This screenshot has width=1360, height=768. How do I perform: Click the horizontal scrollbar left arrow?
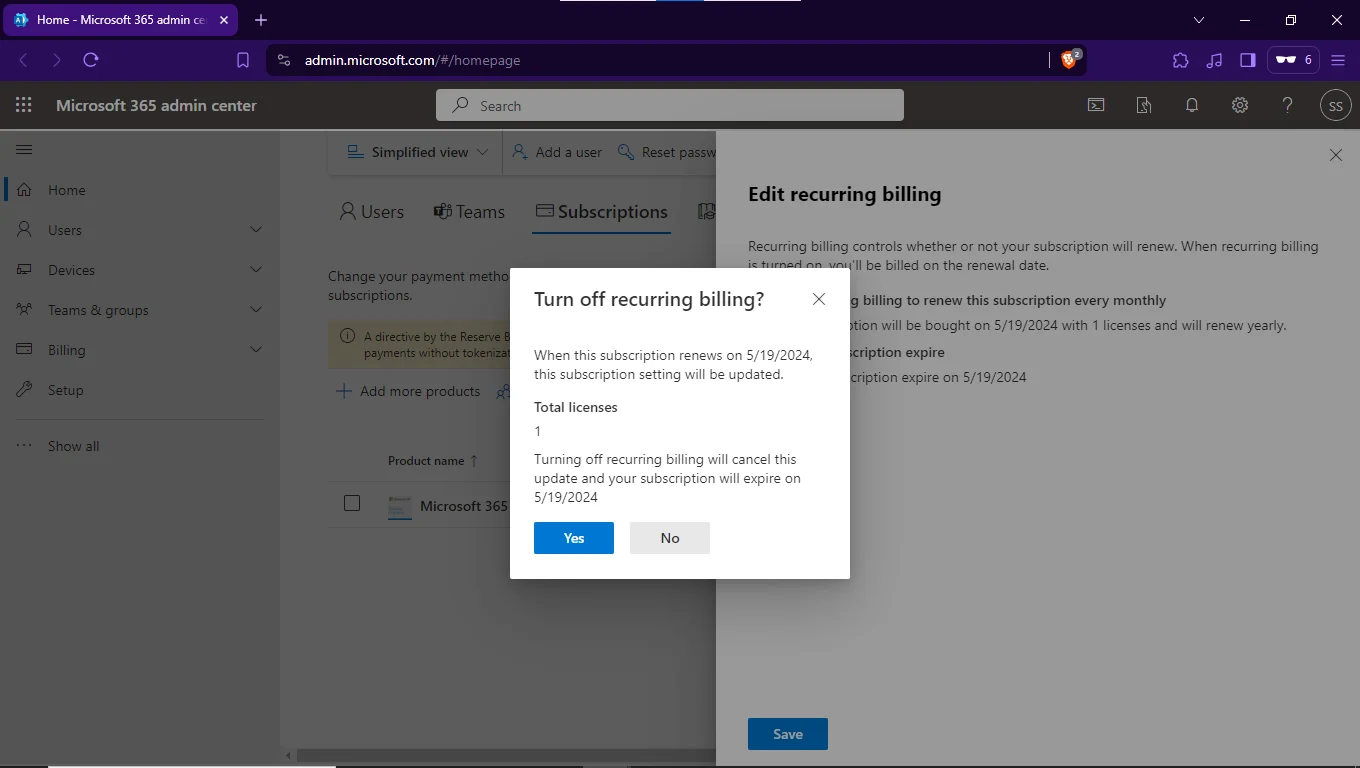(289, 755)
